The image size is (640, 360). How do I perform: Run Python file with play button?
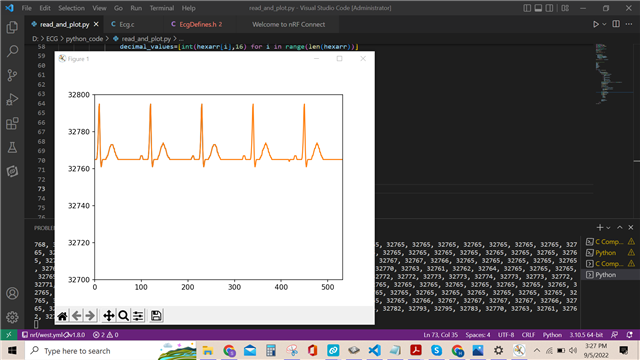tap(596, 24)
